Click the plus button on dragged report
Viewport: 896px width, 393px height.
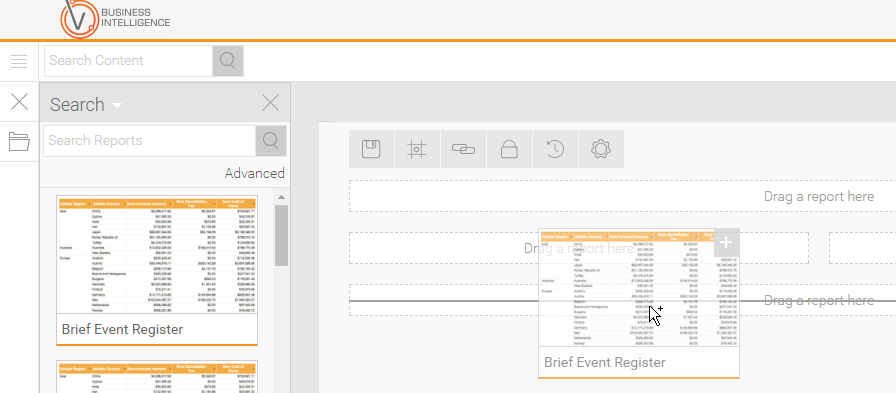tap(726, 243)
